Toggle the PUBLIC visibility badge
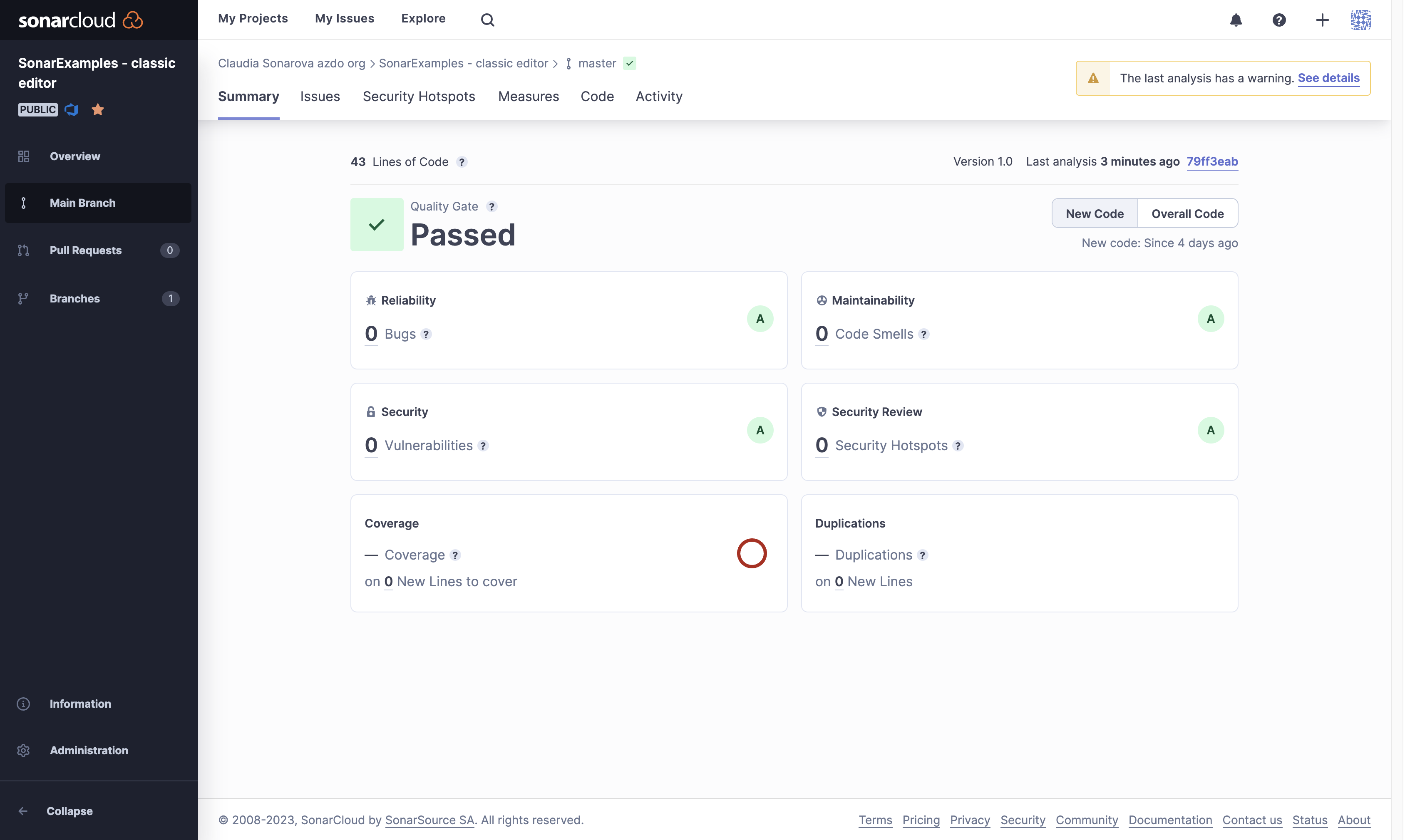 tap(37, 109)
